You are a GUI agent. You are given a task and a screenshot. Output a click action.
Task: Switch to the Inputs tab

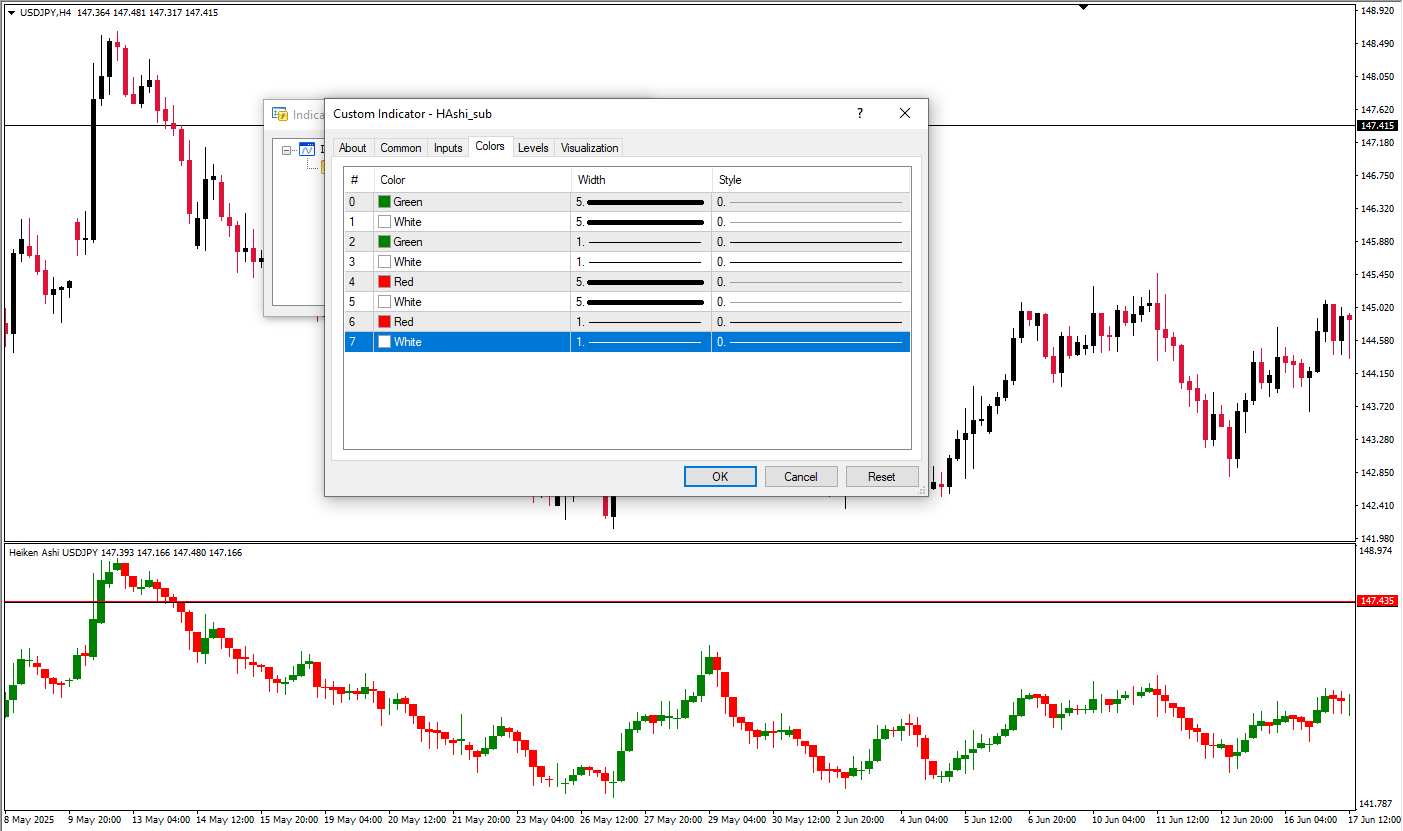point(448,148)
